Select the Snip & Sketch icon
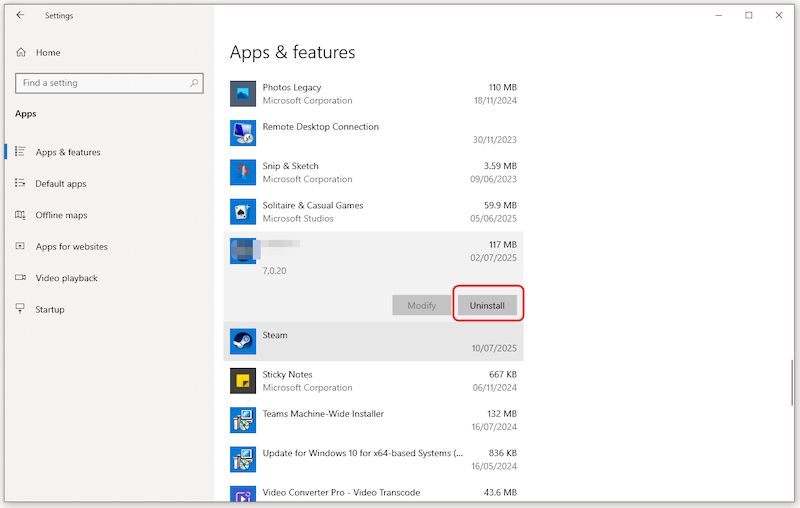The width and height of the screenshot is (800, 508). coord(243,172)
